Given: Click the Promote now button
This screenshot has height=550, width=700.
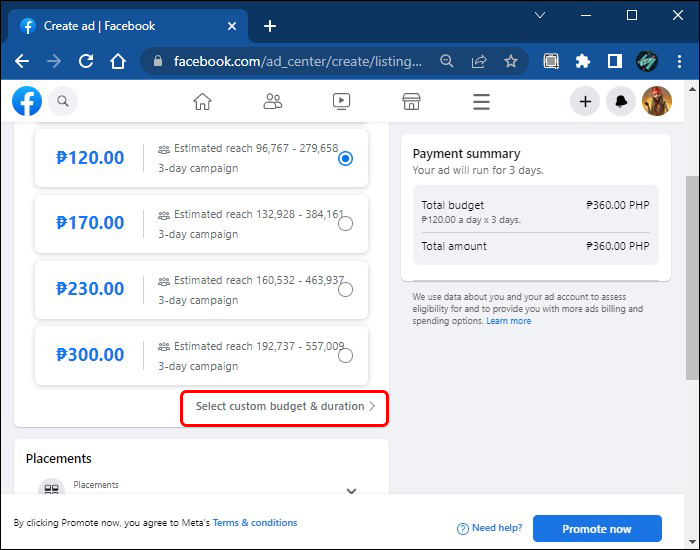Looking at the screenshot, I should click(597, 529).
